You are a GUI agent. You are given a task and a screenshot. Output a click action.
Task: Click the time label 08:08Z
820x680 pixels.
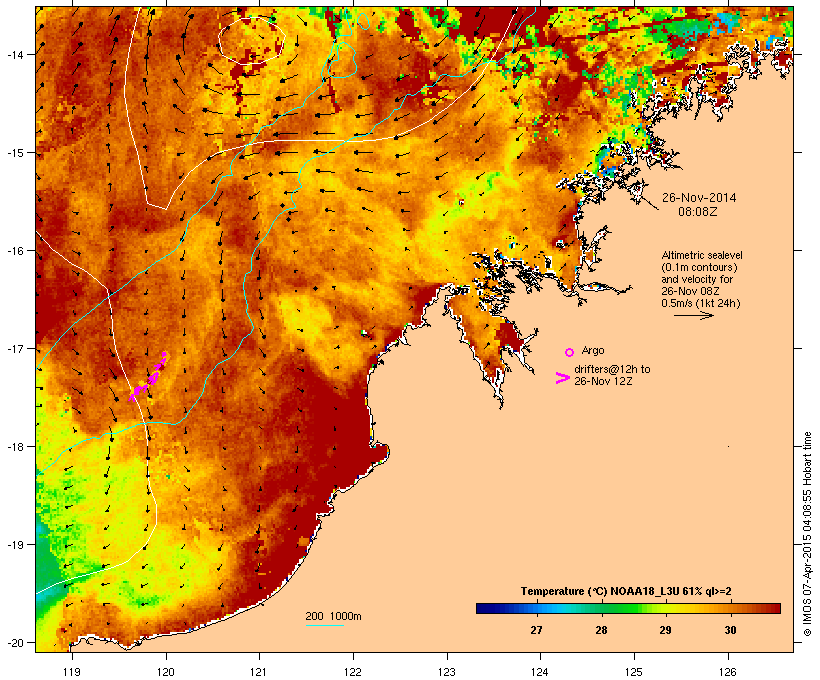click(x=698, y=212)
